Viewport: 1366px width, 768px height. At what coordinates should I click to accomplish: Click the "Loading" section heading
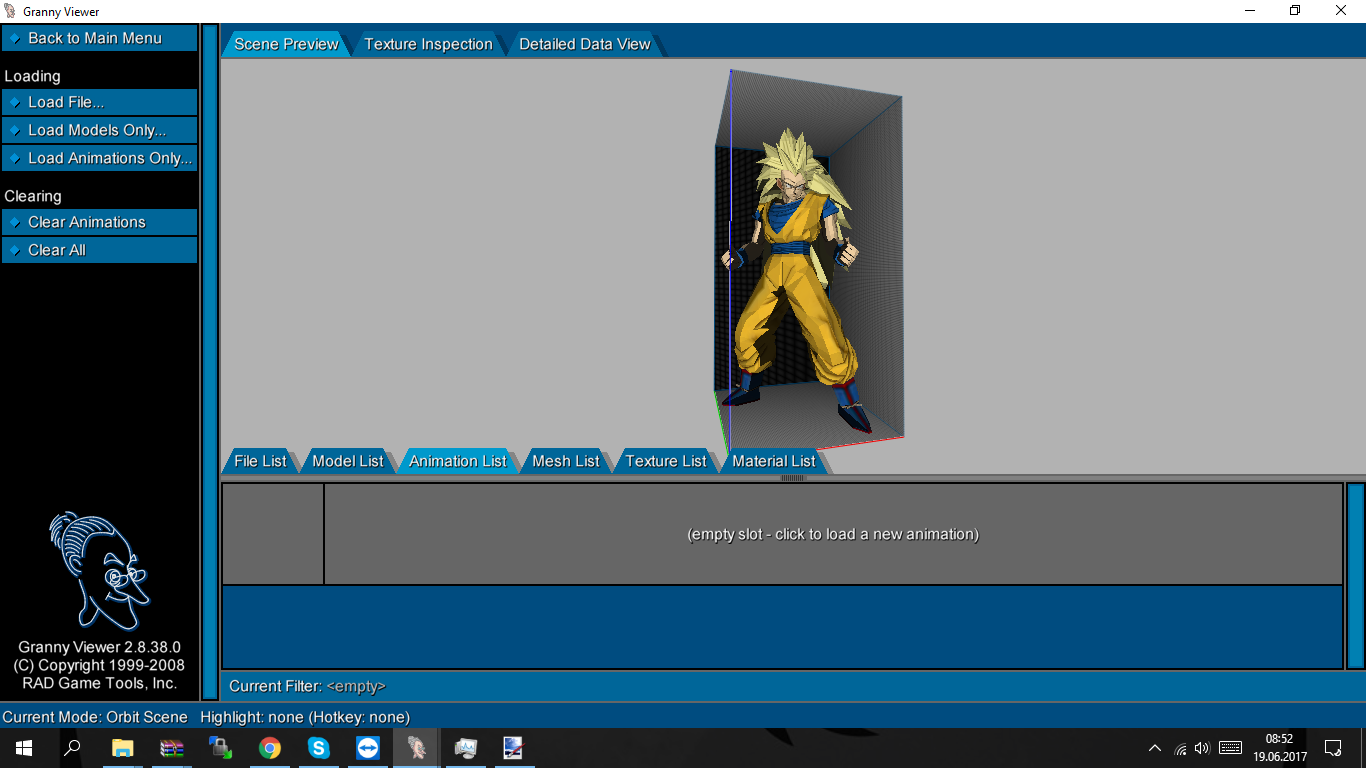[x=32, y=76]
